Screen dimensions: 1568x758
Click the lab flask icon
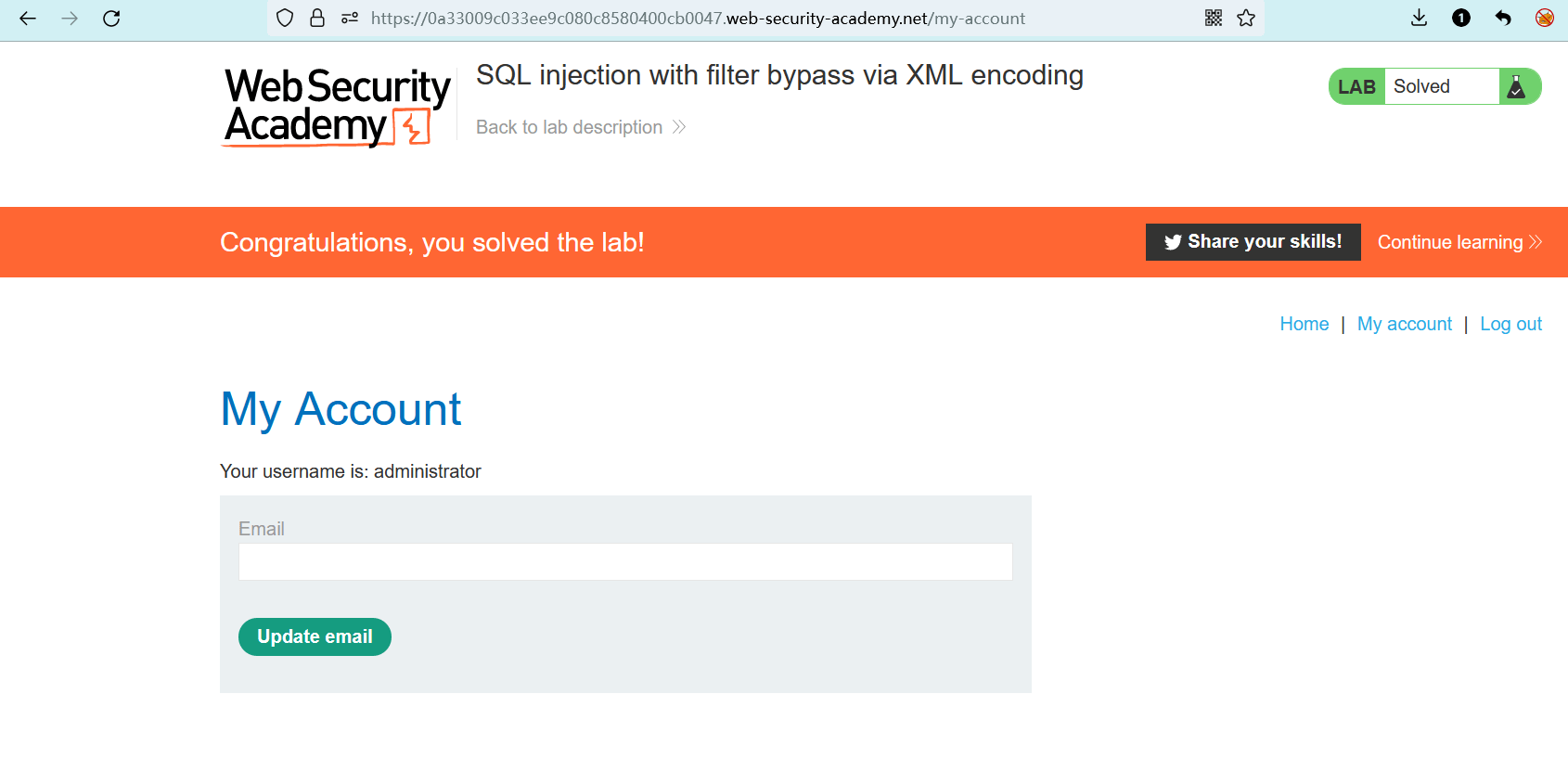pos(1517,87)
